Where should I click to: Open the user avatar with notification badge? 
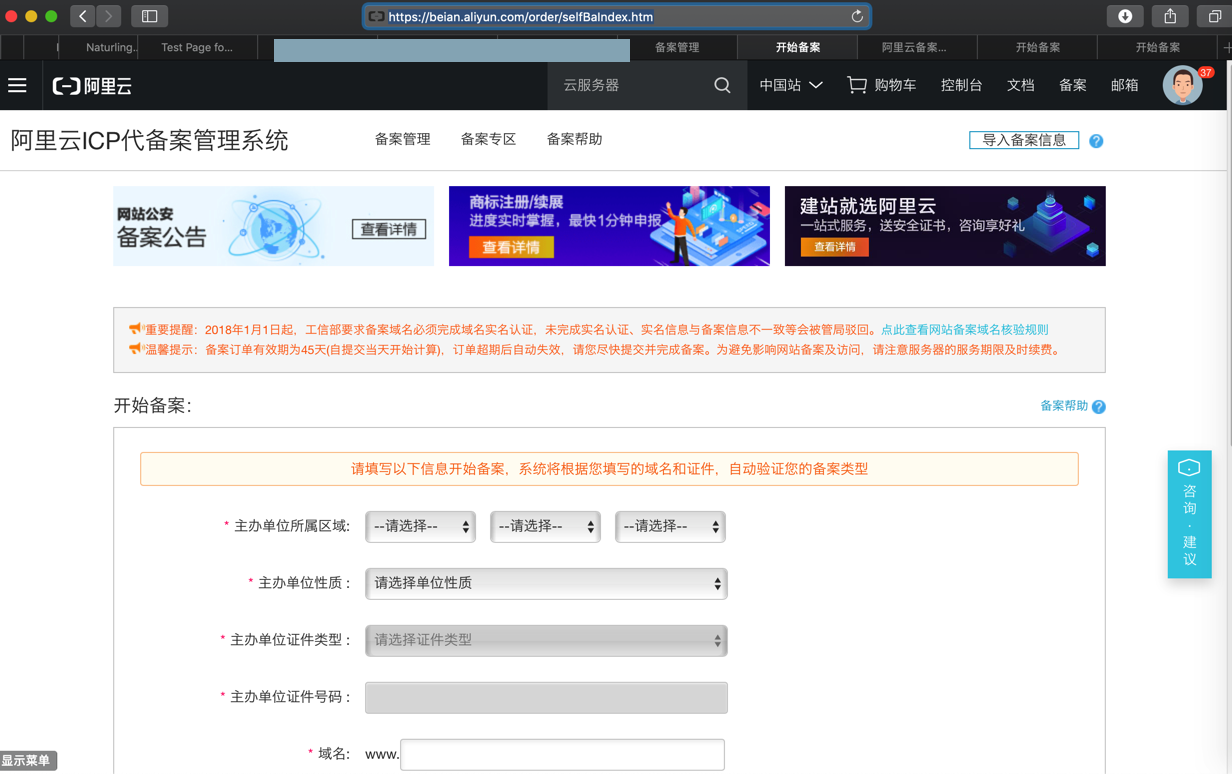pos(1183,86)
